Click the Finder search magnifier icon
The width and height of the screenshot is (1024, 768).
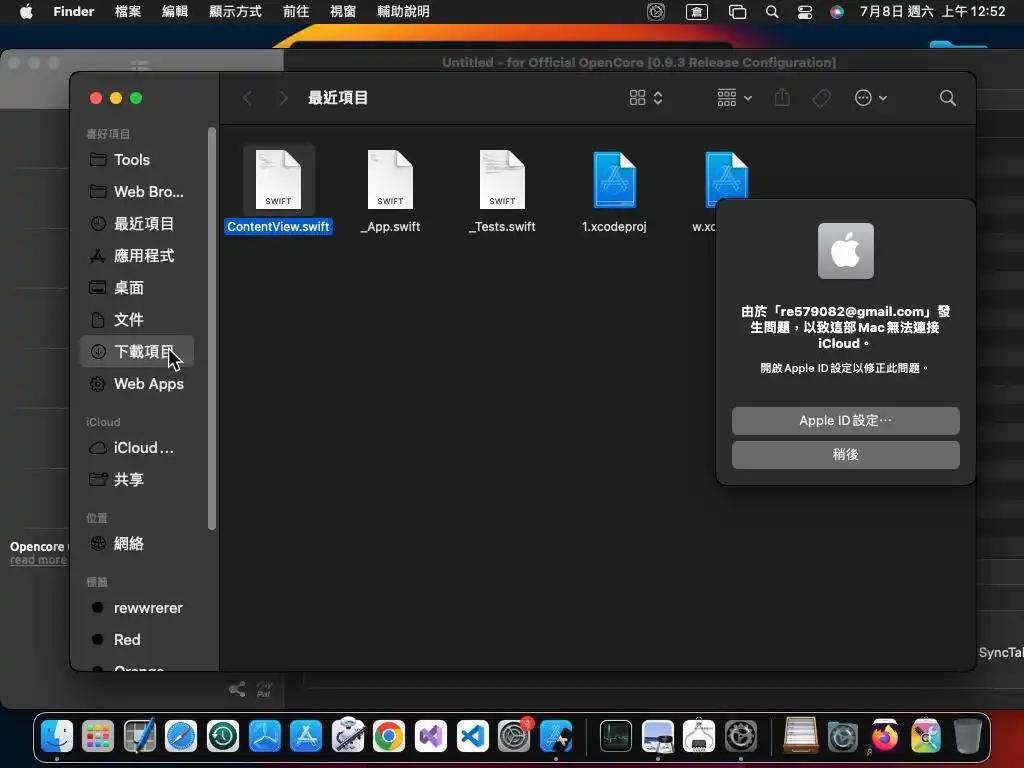coord(948,98)
